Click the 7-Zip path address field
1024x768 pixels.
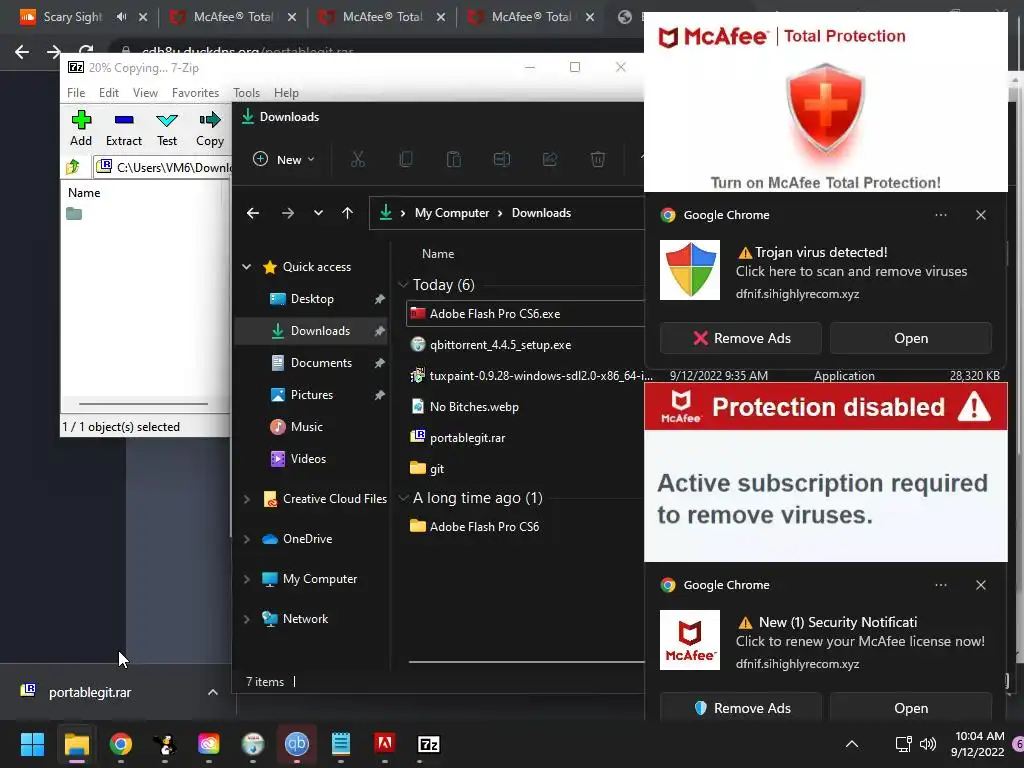click(x=163, y=167)
